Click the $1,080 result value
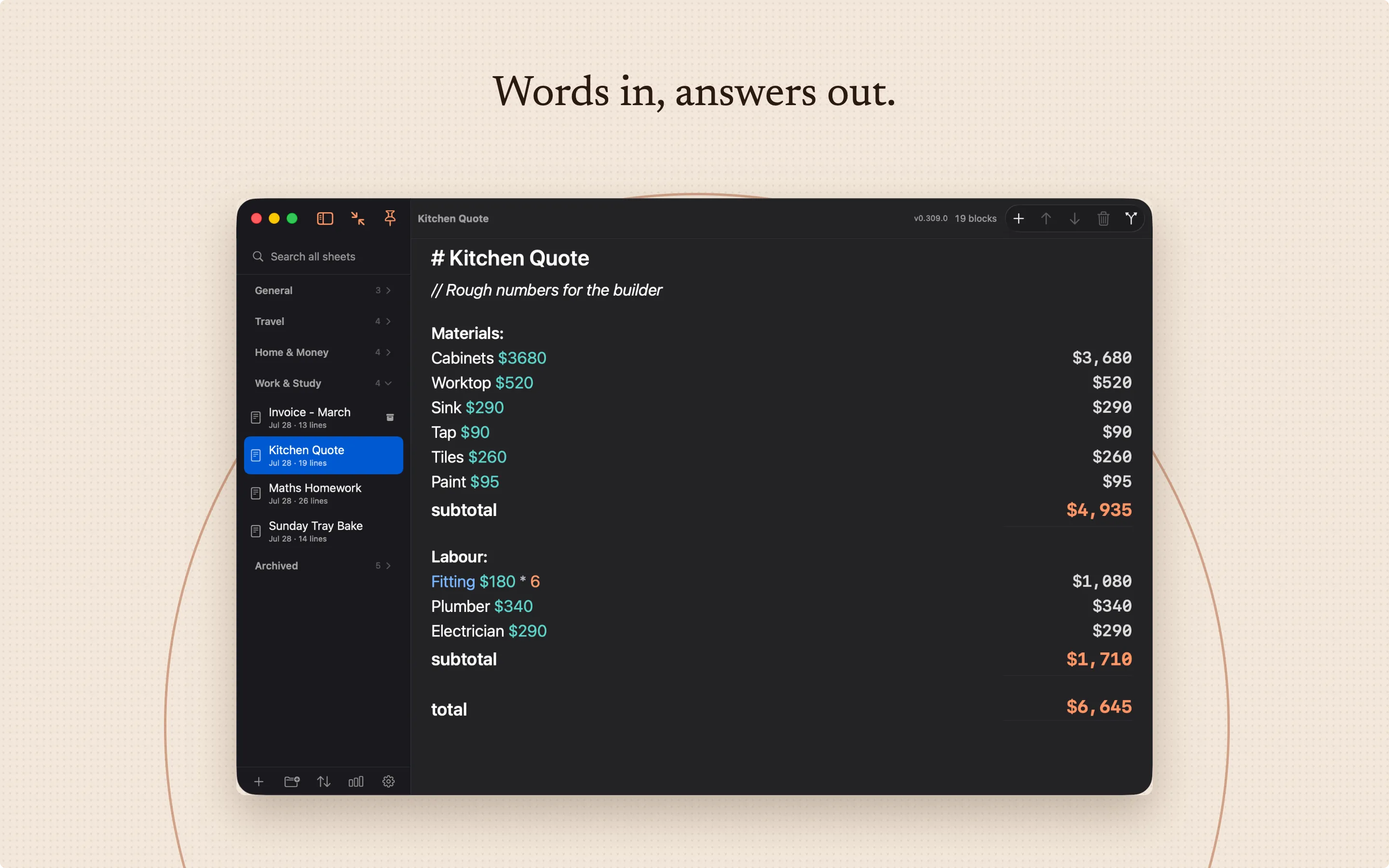The height and width of the screenshot is (868, 1389). 1102,581
